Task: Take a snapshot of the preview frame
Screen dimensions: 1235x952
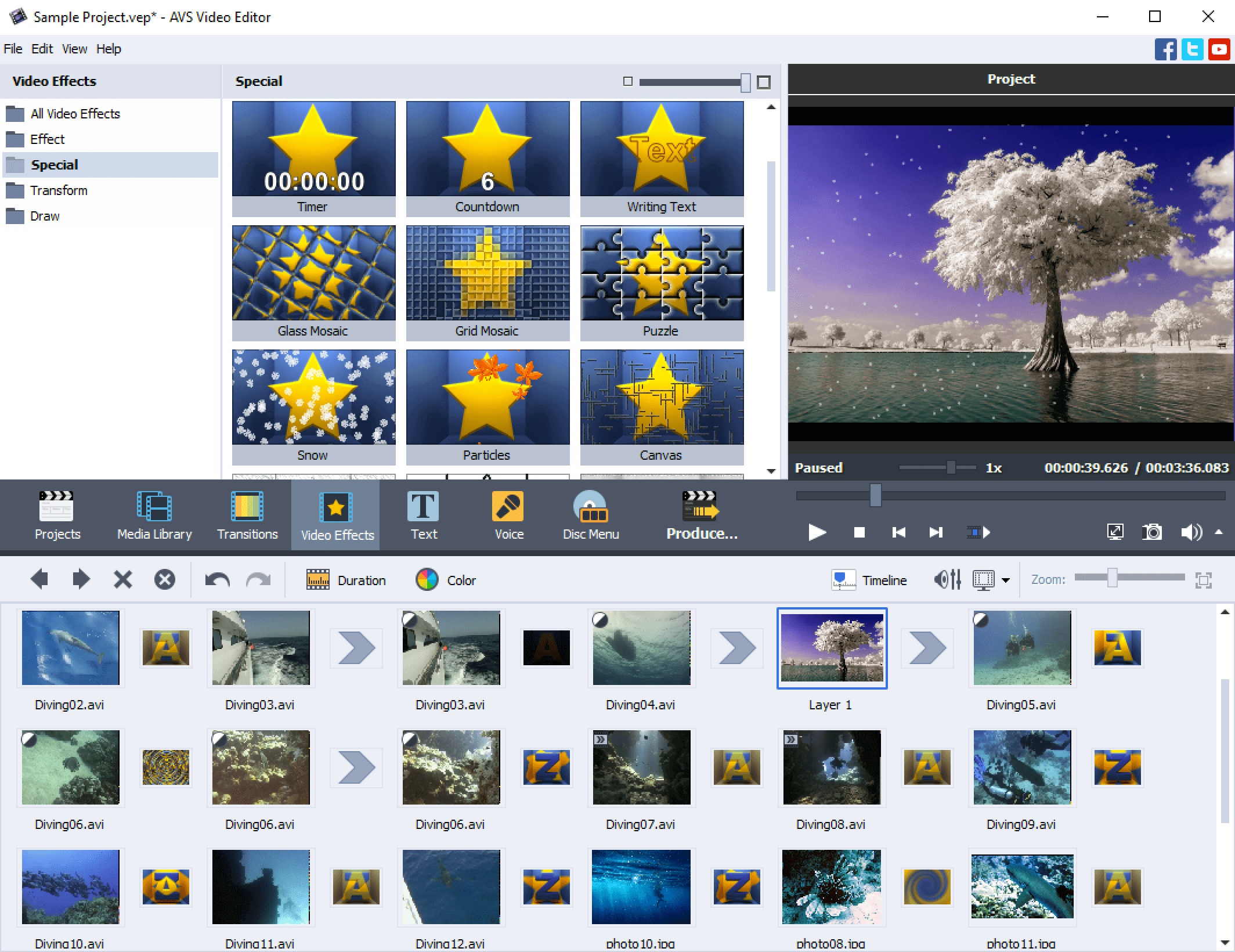Action: (1152, 532)
